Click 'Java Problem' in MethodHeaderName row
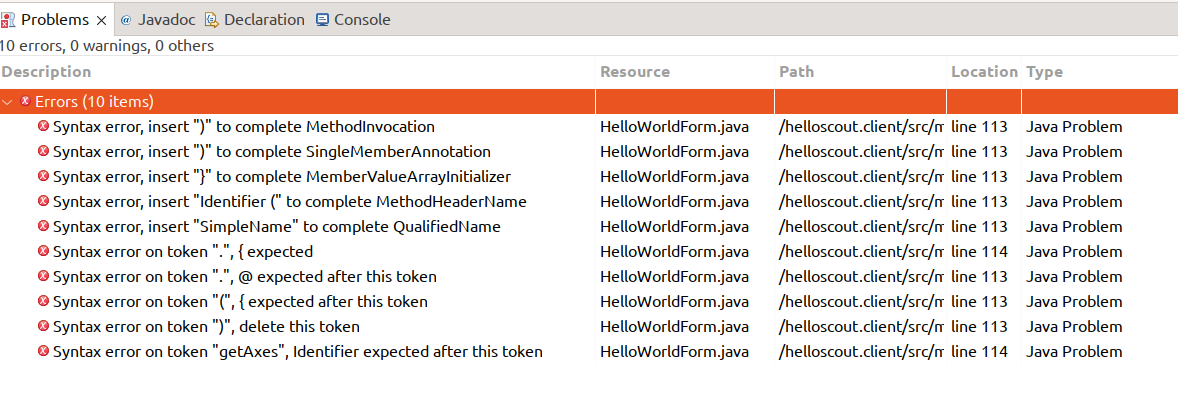The height and width of the screenshot is (393, 1178). pyautogui.click(x=1074, y=202)
